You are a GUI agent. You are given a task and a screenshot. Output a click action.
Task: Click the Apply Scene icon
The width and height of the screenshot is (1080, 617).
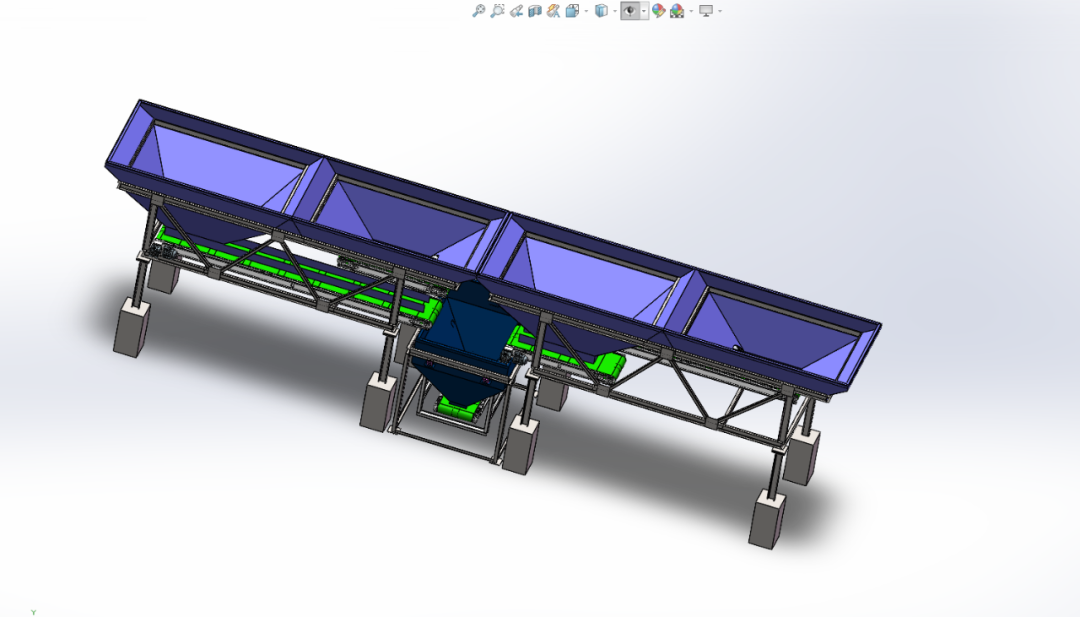point(677,11)
